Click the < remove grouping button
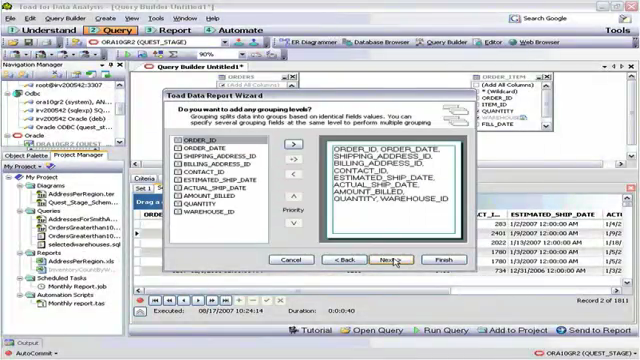 [x=293, y=174]
